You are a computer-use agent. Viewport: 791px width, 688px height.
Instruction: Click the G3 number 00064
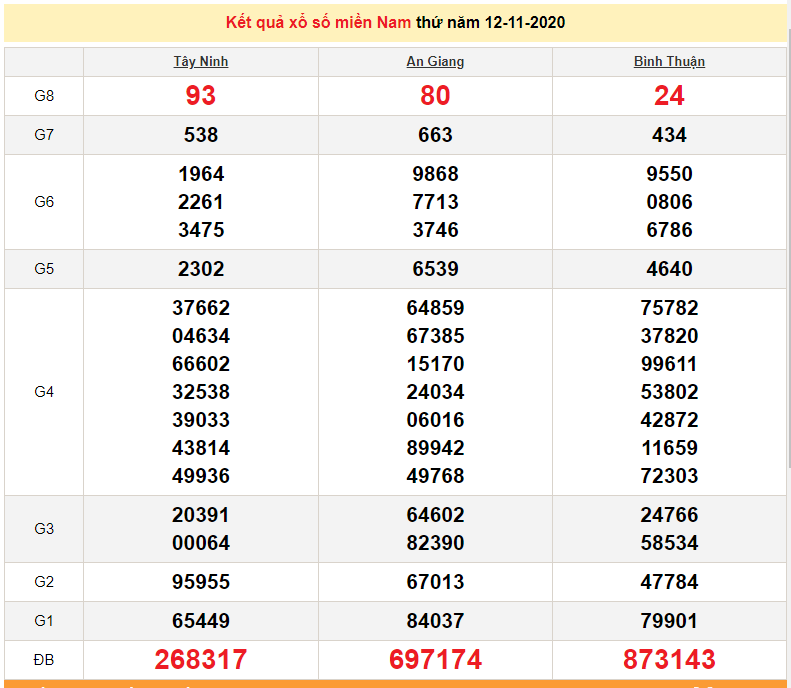(x=201, y=543)
